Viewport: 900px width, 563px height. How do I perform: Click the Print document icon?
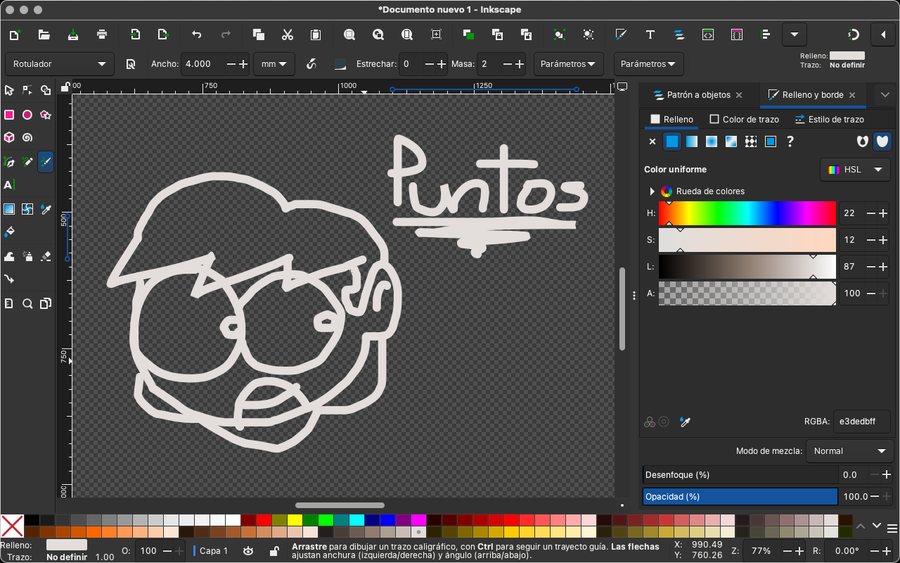click(102, 34)
